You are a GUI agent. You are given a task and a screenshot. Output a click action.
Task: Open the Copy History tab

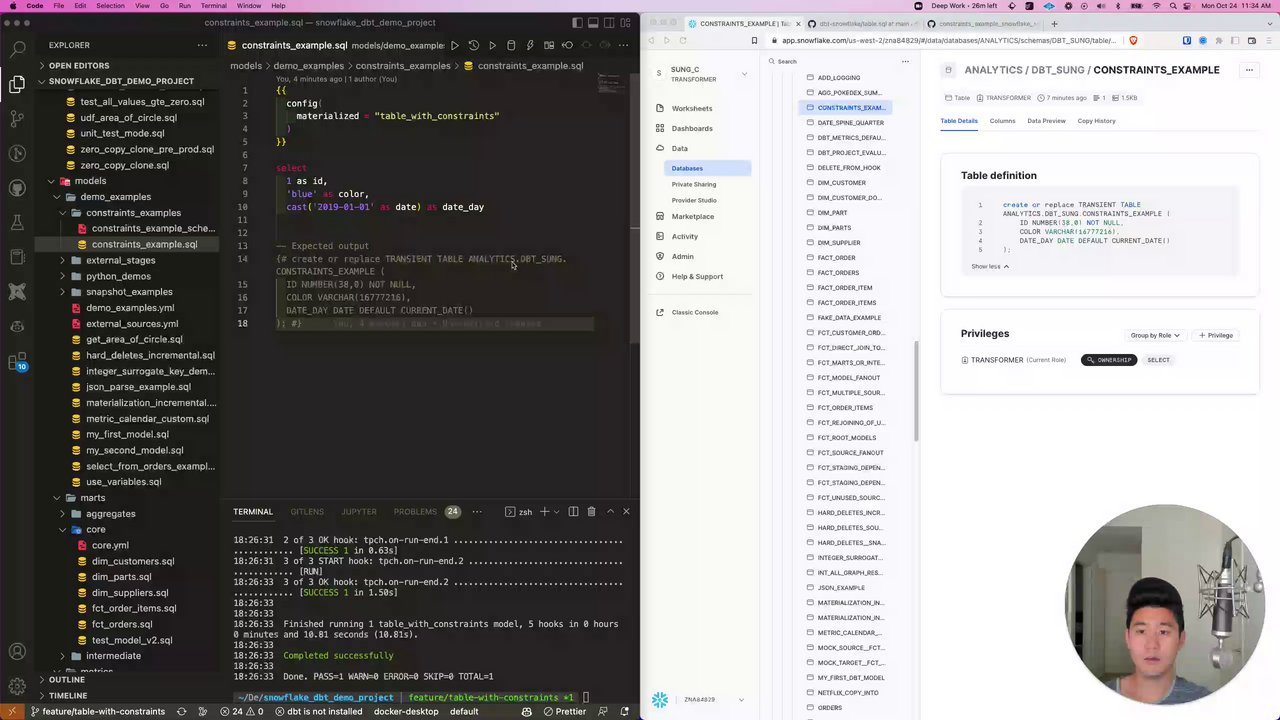pos(1096,121)
